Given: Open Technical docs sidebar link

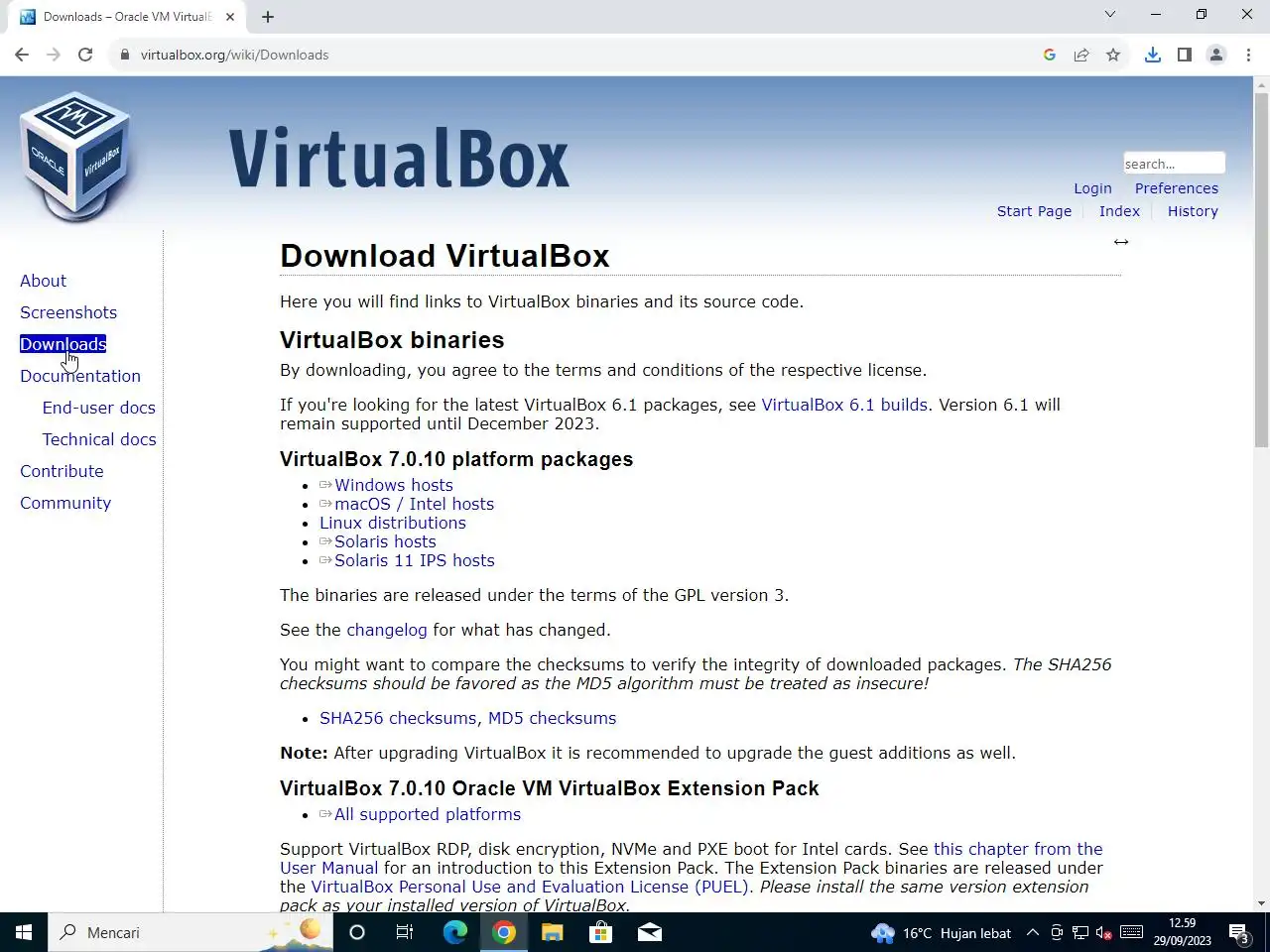Looking at the screenshot, I should [99, 439].
